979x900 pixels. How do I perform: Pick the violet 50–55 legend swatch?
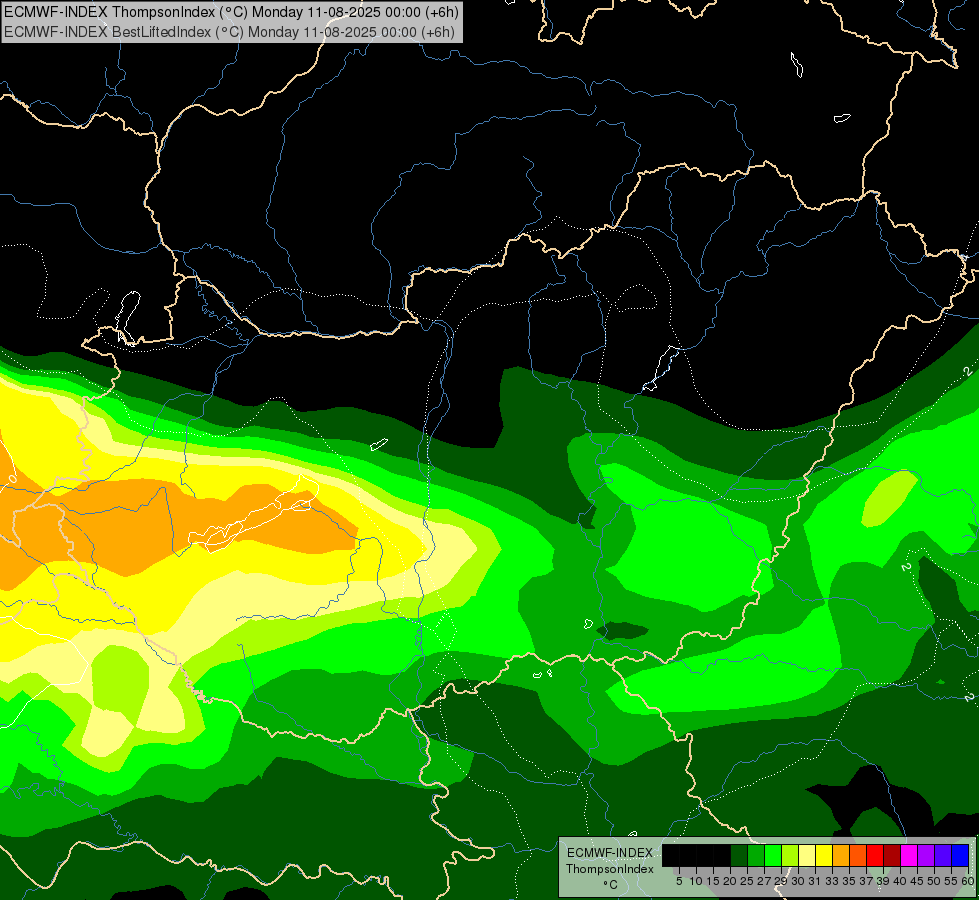coord(943,855)
